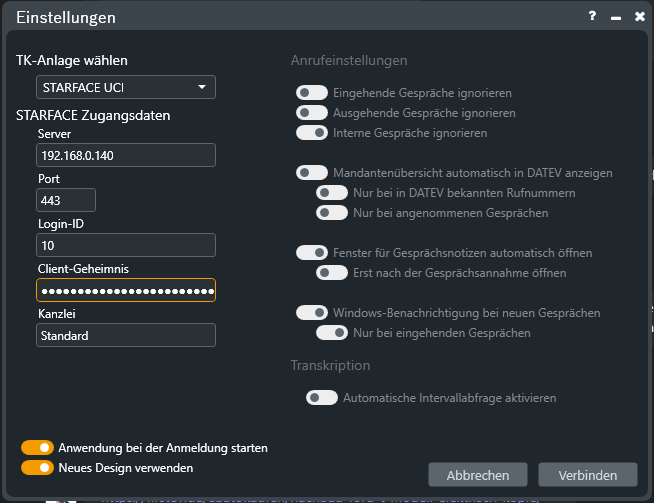
Task: Toggle Ausgehende Gespräche ignorieren
Action: point(312,113)
